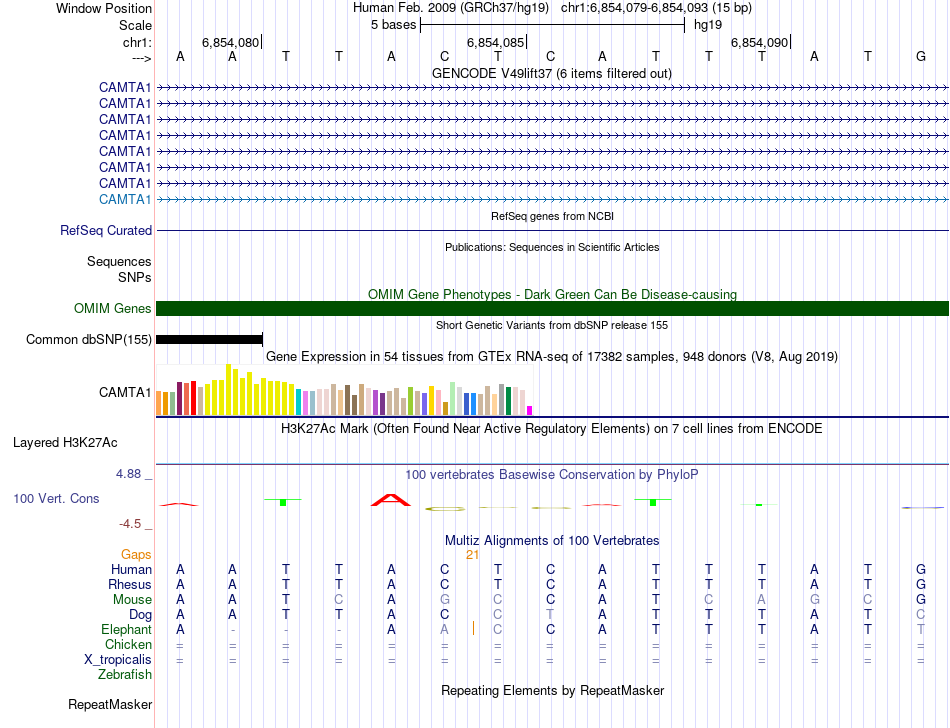Click the orange 21 gap count
This screenshot has width=950, height=728.
[x=473, y=555]
